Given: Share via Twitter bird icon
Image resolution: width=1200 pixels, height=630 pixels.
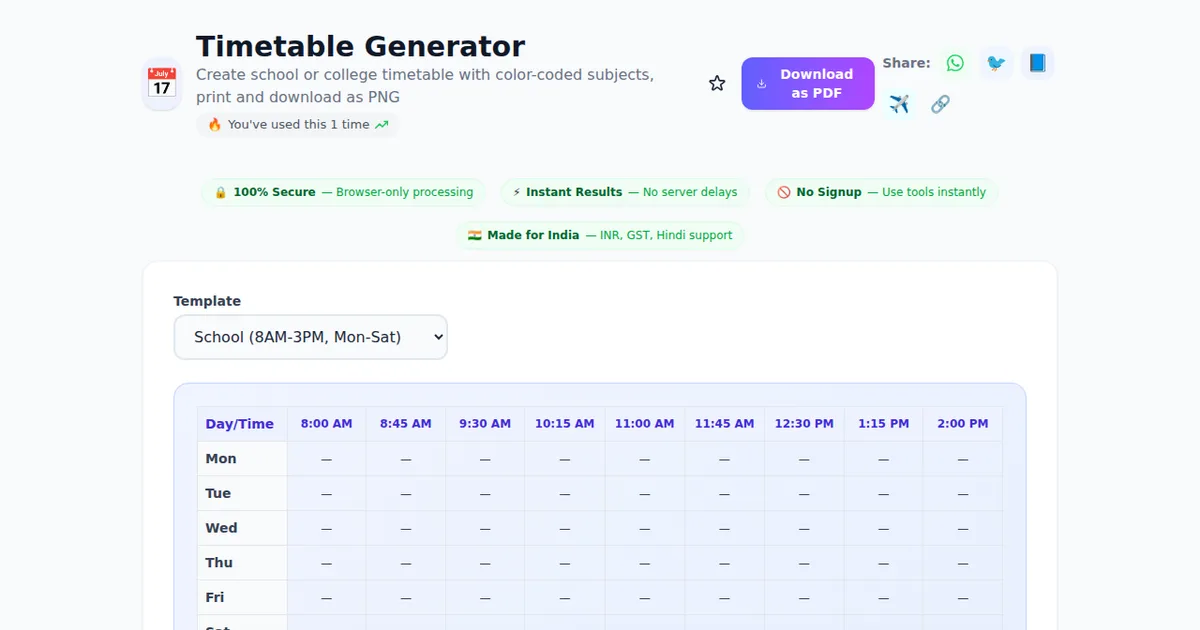Looking at the screenshot, I should 996,63.
